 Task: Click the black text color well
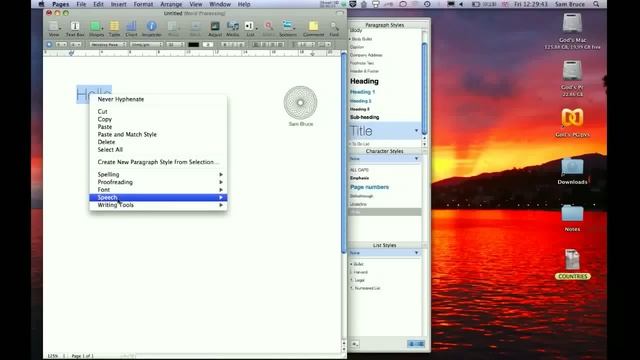(193, 44)
